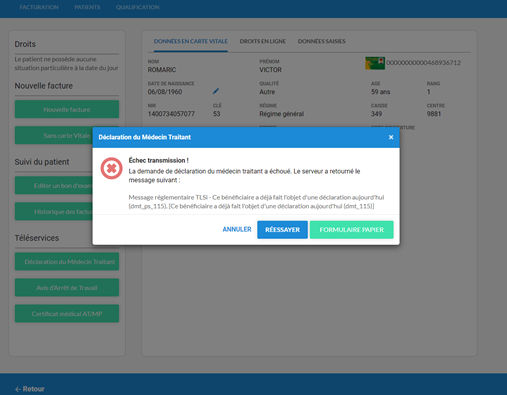Choose the FORMULAIRE PAPIER button
This screenshot has height=395, width=507.
tap(351, 230)
